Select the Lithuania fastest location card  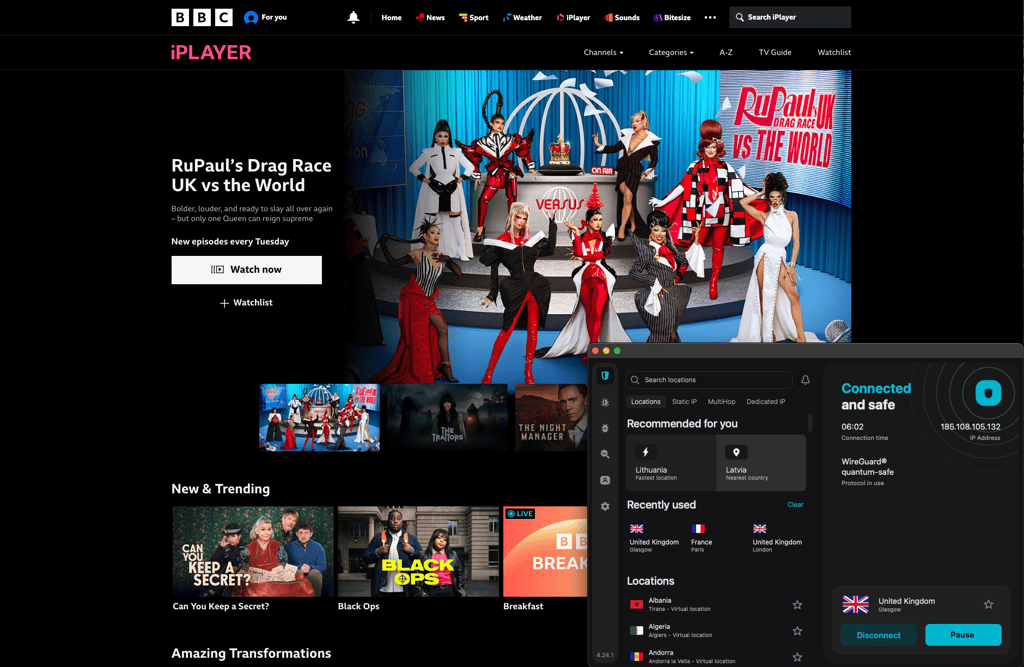[x=671, y=463]
